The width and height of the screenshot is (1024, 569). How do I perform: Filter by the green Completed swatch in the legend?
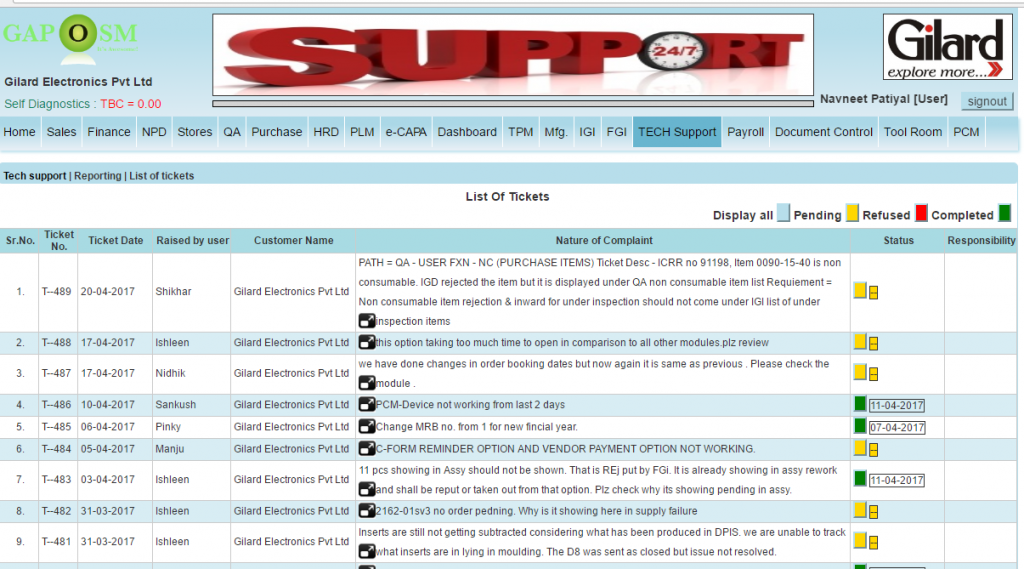point(1005,213)
